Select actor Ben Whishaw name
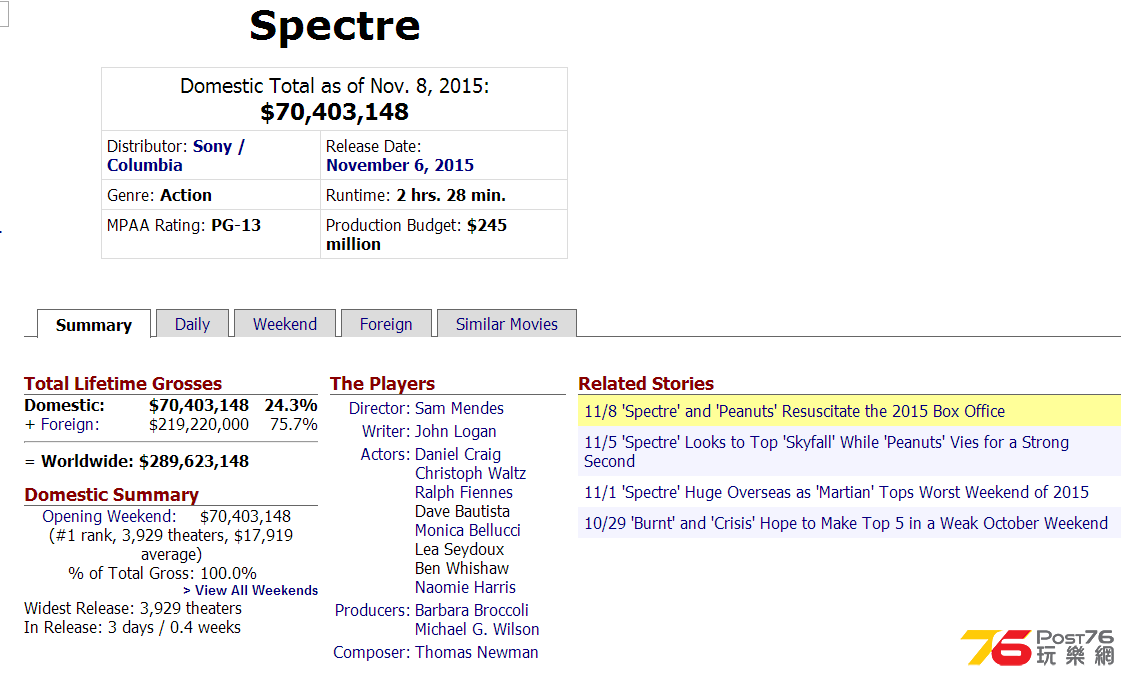The height and width of the screenshot is (678, 1131). click(x=462, y=568)
